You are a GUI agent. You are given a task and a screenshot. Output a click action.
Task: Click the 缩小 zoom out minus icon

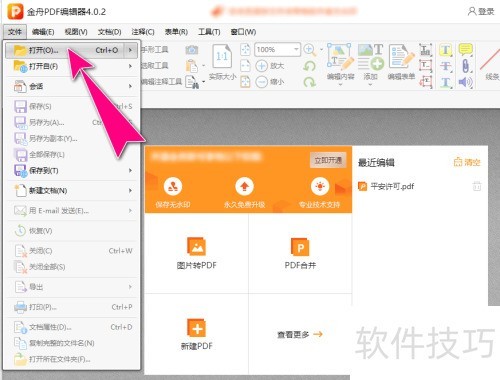point(262,82)
